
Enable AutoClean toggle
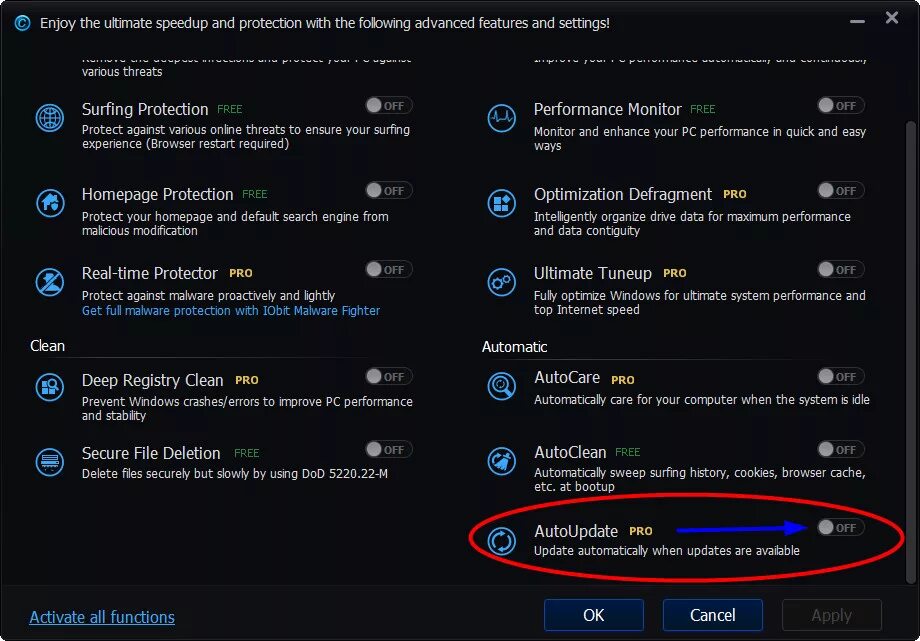[x=841, y=450]
